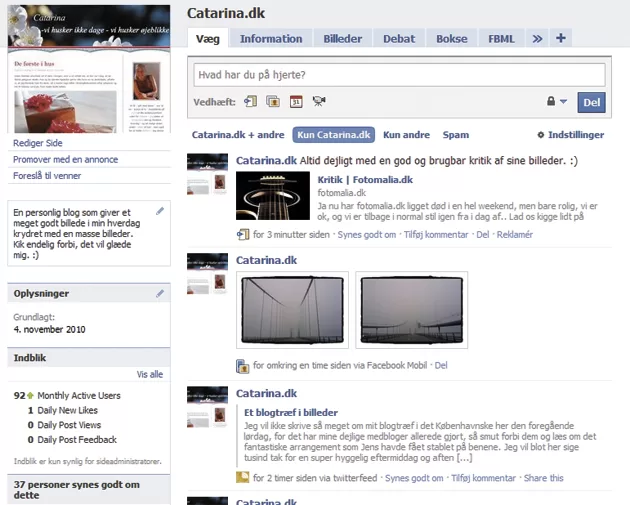The image size is (630, 505).
Task: Open the Billeder tab
Action: 343,39
